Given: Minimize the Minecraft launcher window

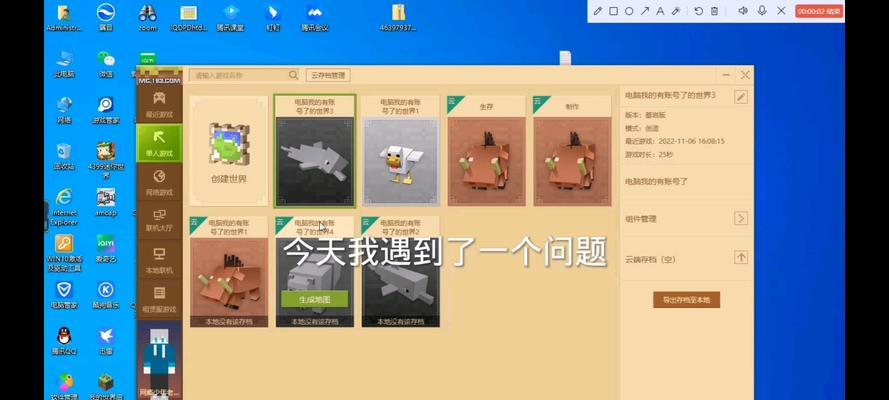Looking at the screenshot, I should point(726,75).
